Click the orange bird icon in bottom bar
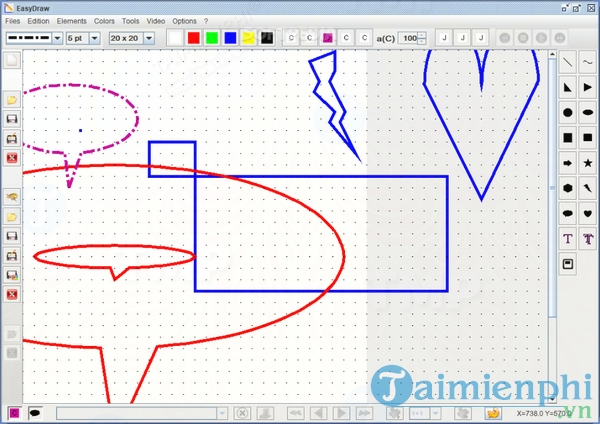Viewport: 600px width, 424px height. pos(493,413)
